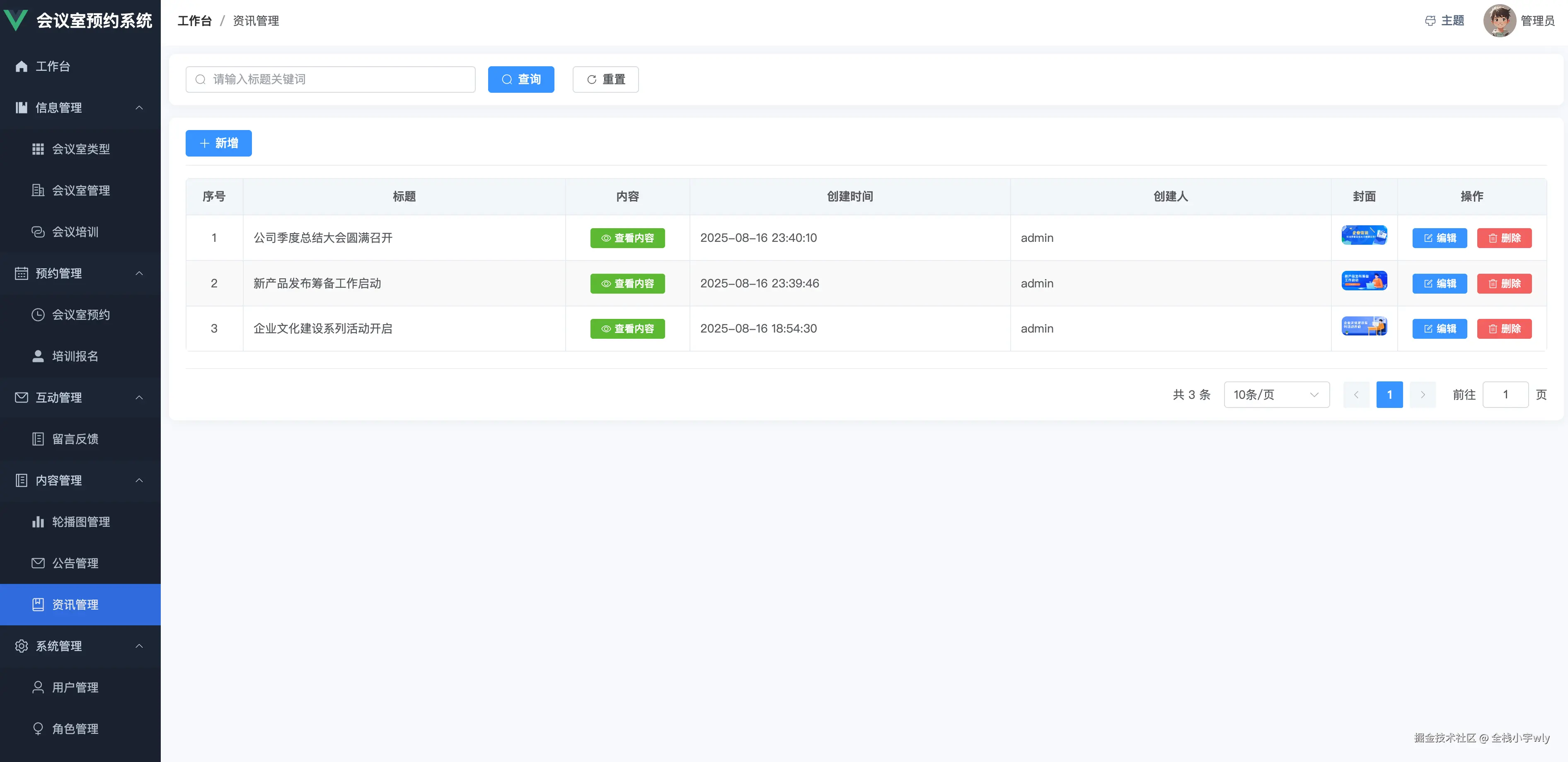View content of 公司季度总结大会圆满召开

pyautogui.click(x=627, y=238)
